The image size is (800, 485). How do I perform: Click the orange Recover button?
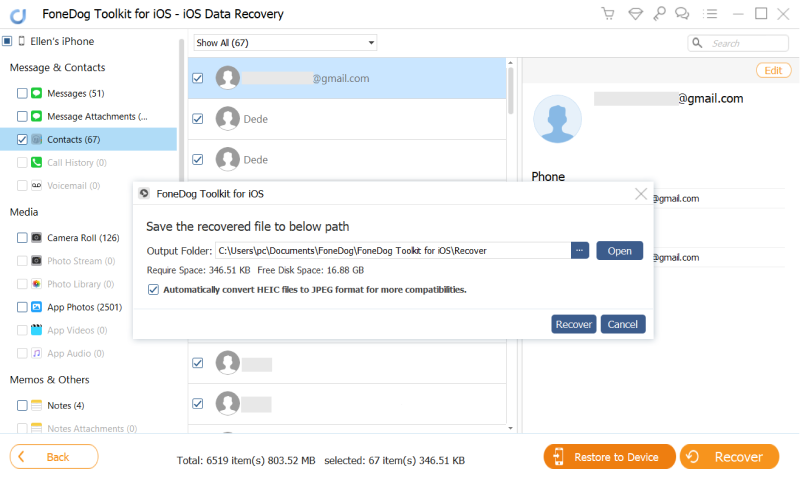pos(729,456)
